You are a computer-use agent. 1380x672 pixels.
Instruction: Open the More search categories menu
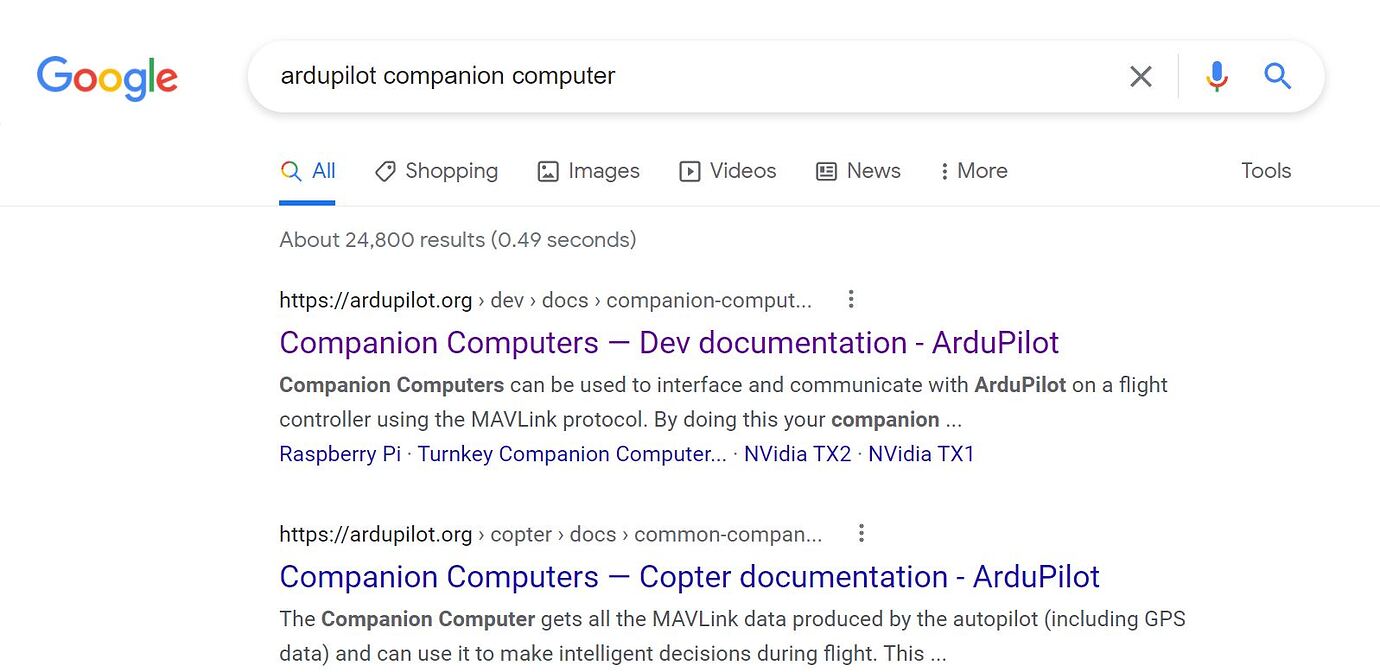click(x=972, y=171)
